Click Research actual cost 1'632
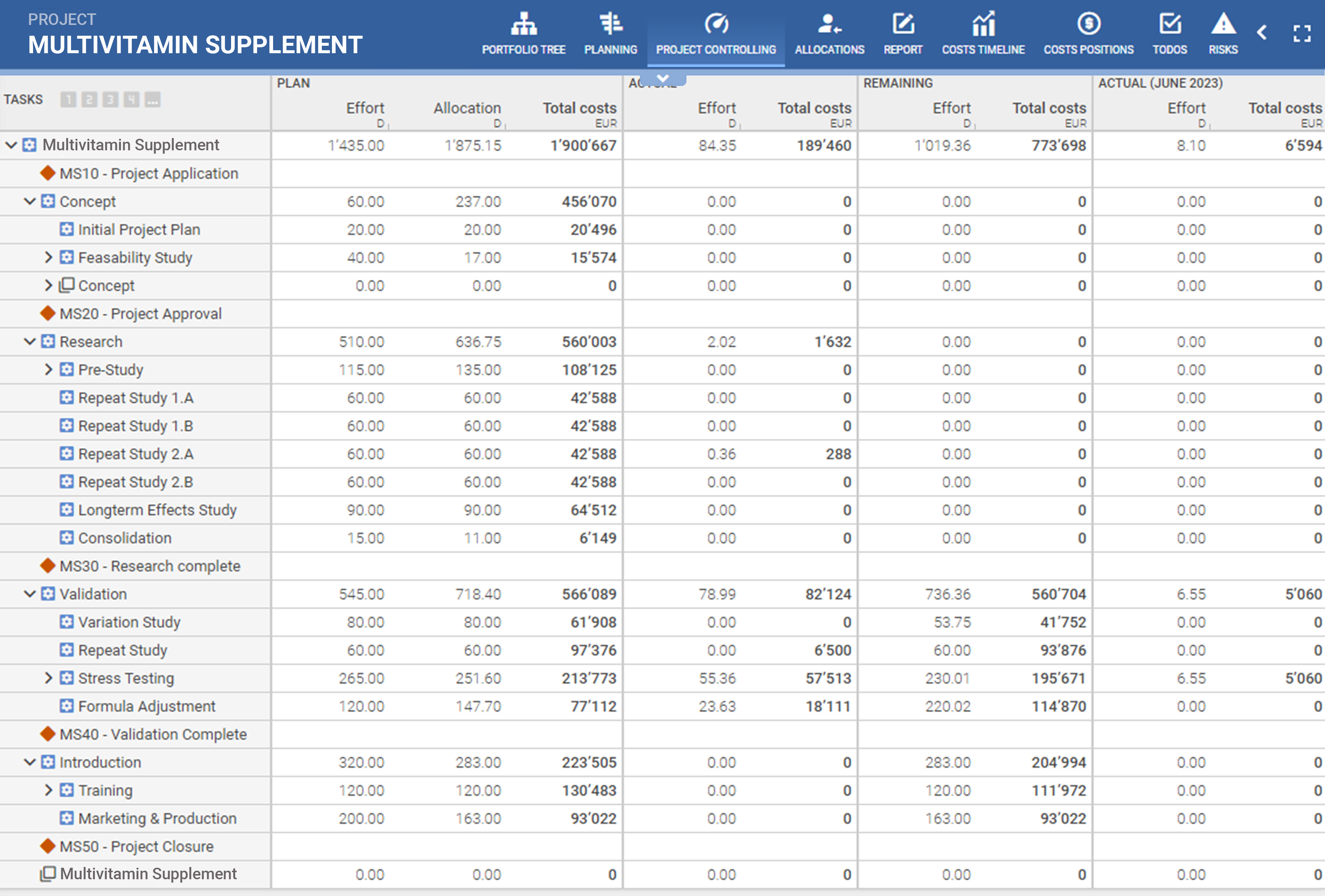This screenshot has height=896, width=1325. pos(832,342)
